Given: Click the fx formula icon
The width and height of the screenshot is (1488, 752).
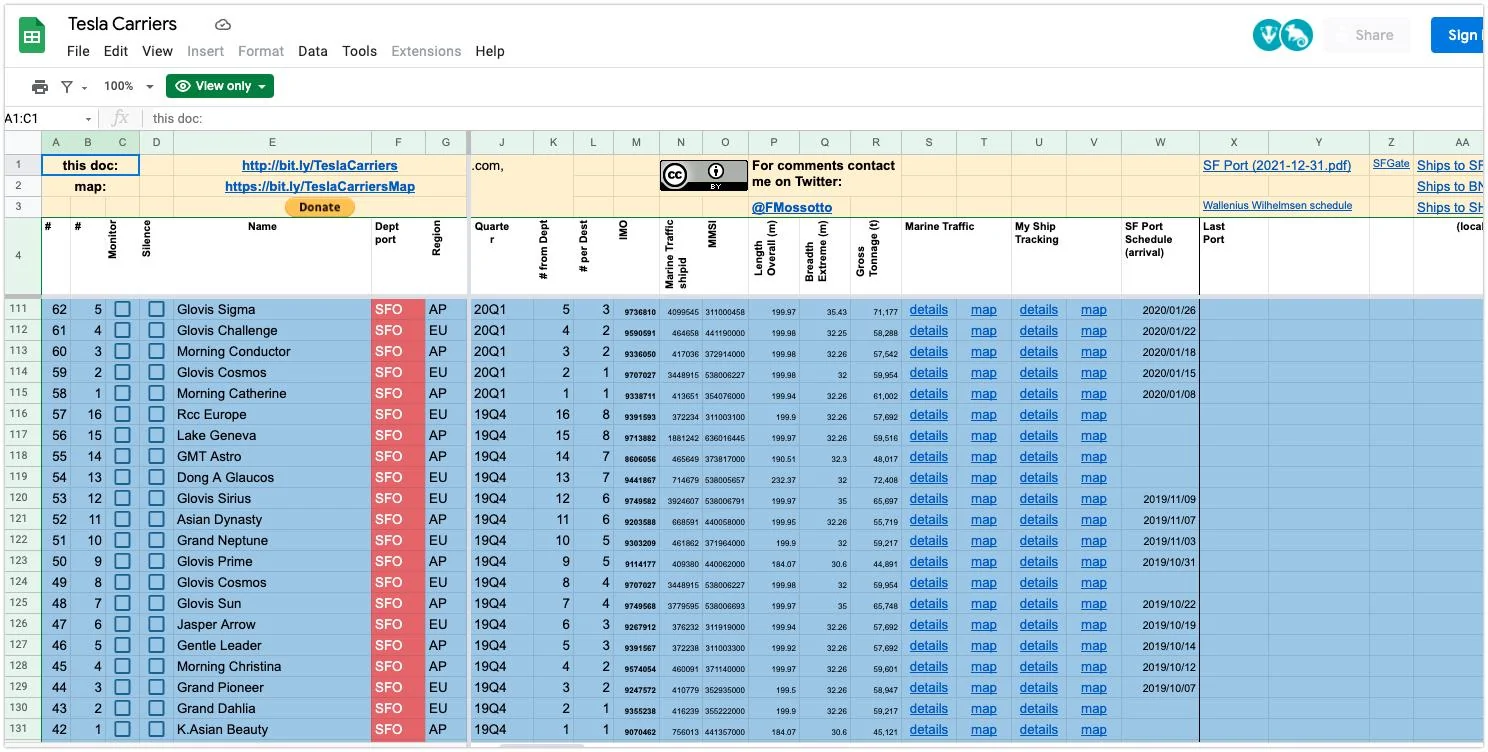Looking at the screenshot, I should coord(120,118).
